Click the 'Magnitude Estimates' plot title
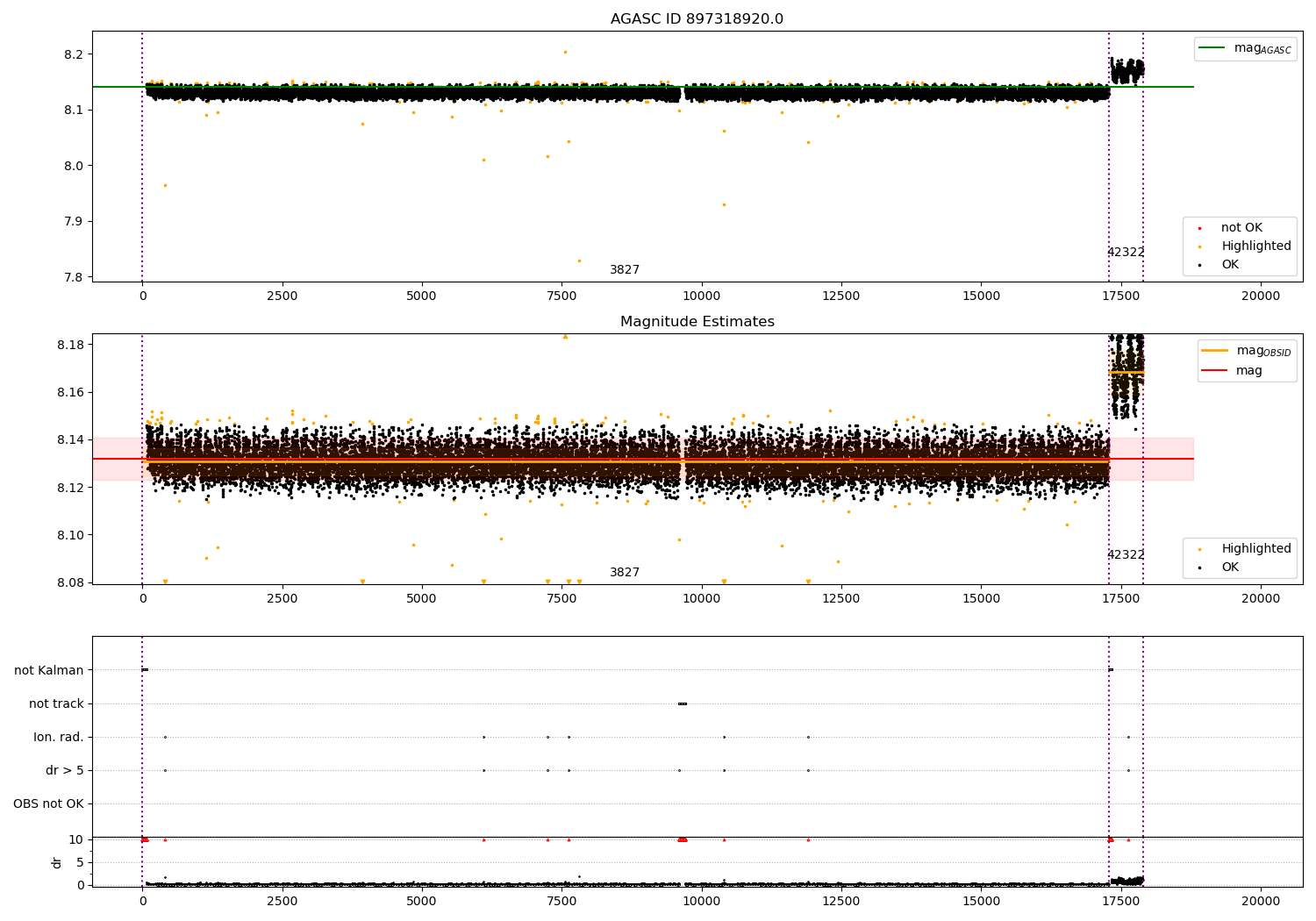1316x921 pixels. pyautogui.click(x=697, y=322)
